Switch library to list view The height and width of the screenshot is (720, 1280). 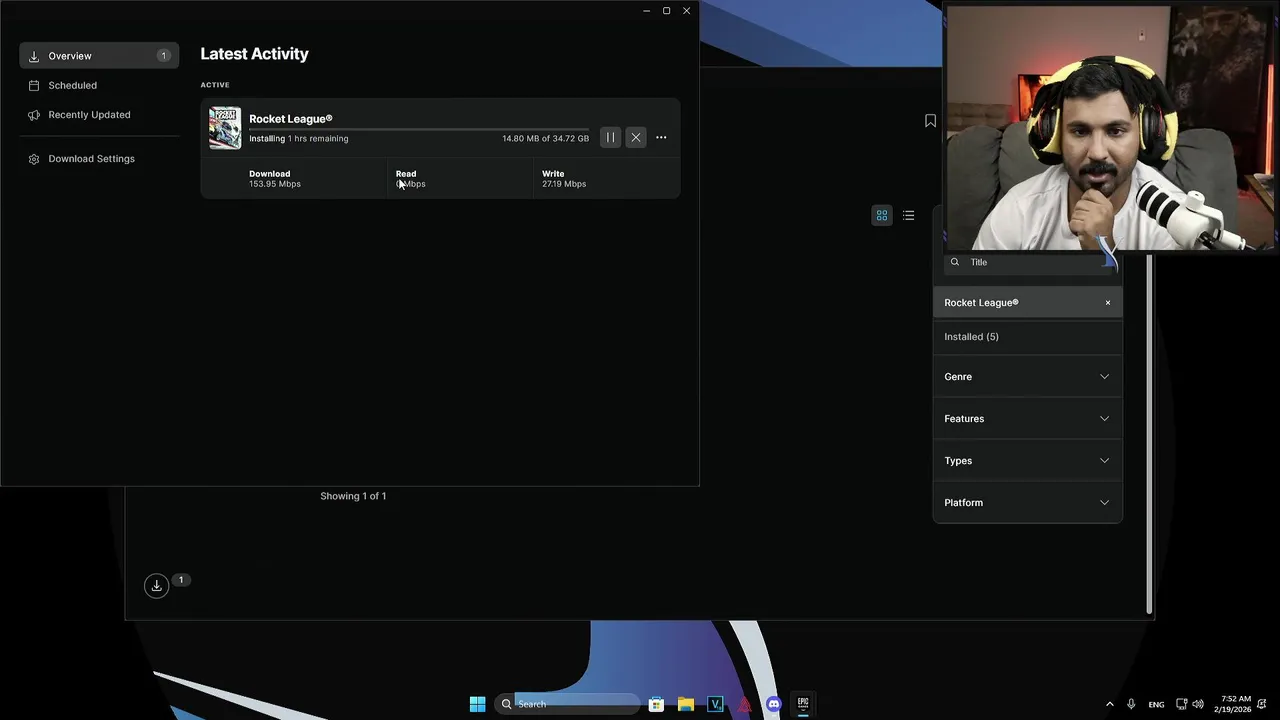pyautogui.click(x=908, y=215)
